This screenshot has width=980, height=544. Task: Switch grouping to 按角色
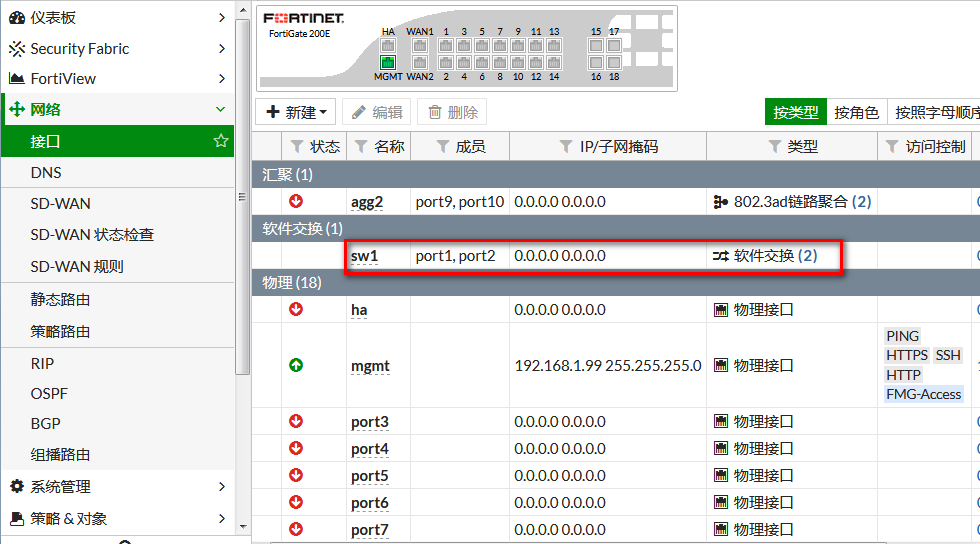[x=856, y=113]
